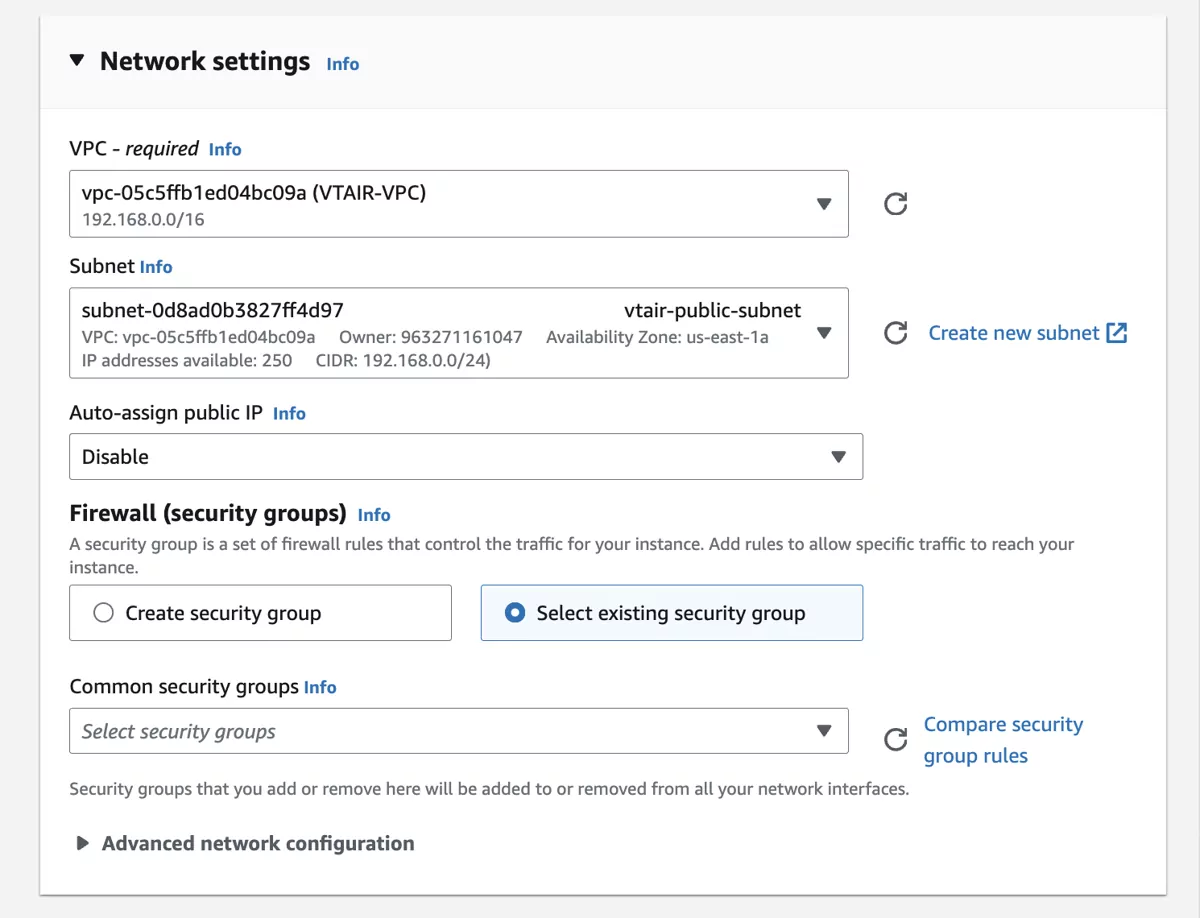Image resolution: width=1200 pixels, height=918 pixels.
Task: Refresh the Subnet list
Action: tap(895, 333)
